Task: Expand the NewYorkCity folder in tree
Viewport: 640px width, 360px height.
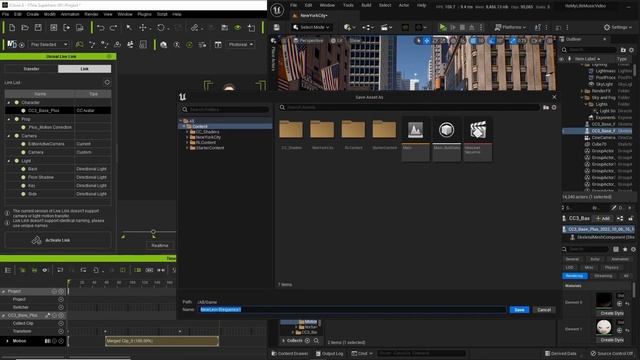Action: 187,137
